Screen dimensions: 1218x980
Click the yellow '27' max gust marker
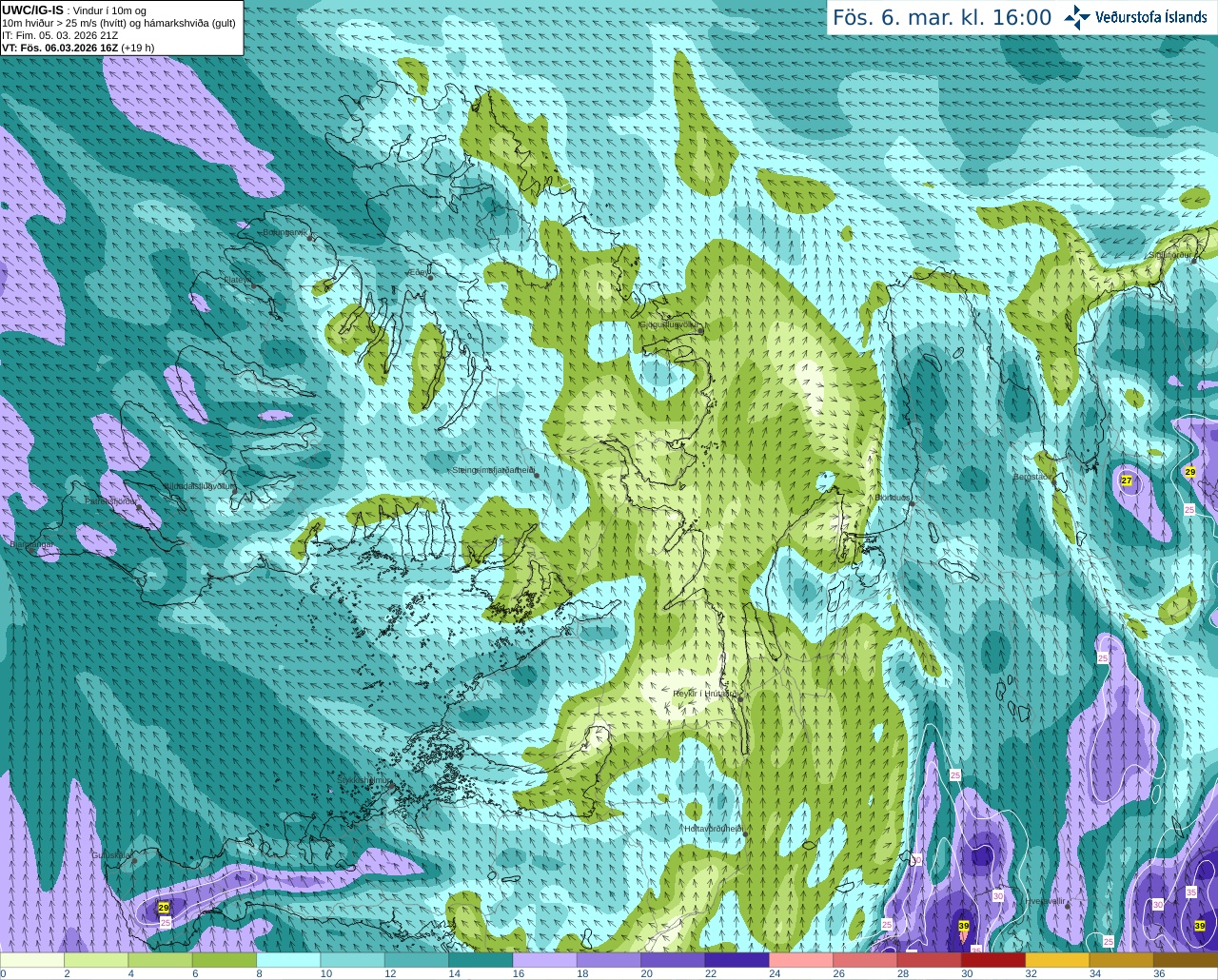point(1127,480)
